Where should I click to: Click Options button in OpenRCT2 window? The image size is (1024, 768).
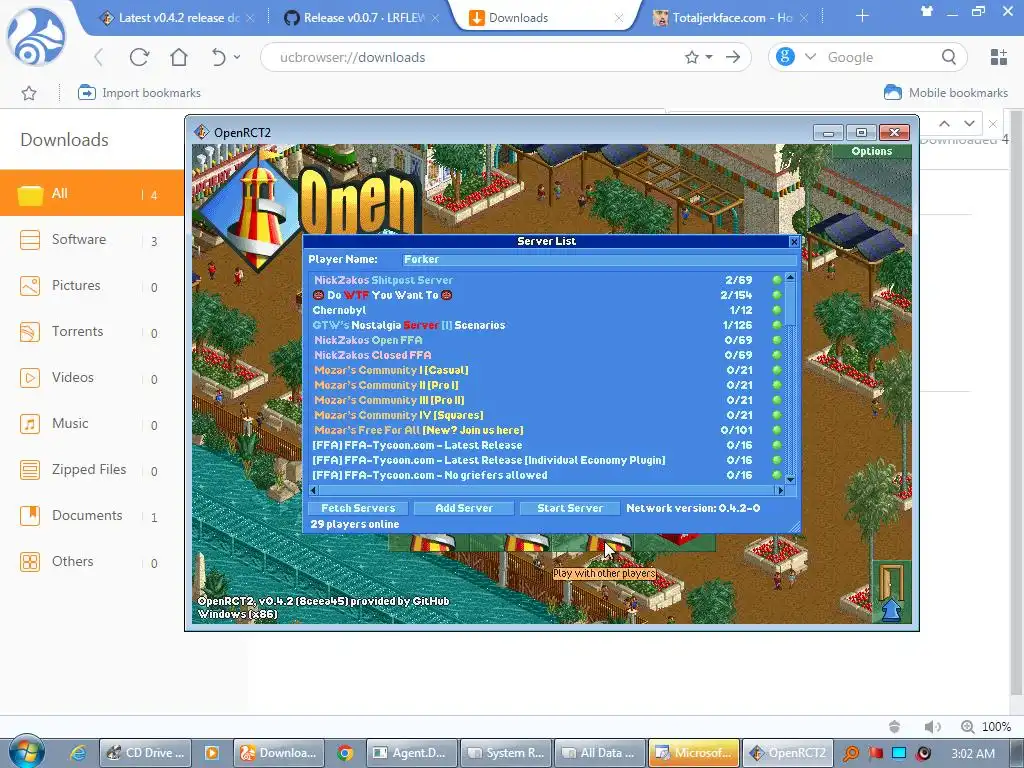click(872, 152)
